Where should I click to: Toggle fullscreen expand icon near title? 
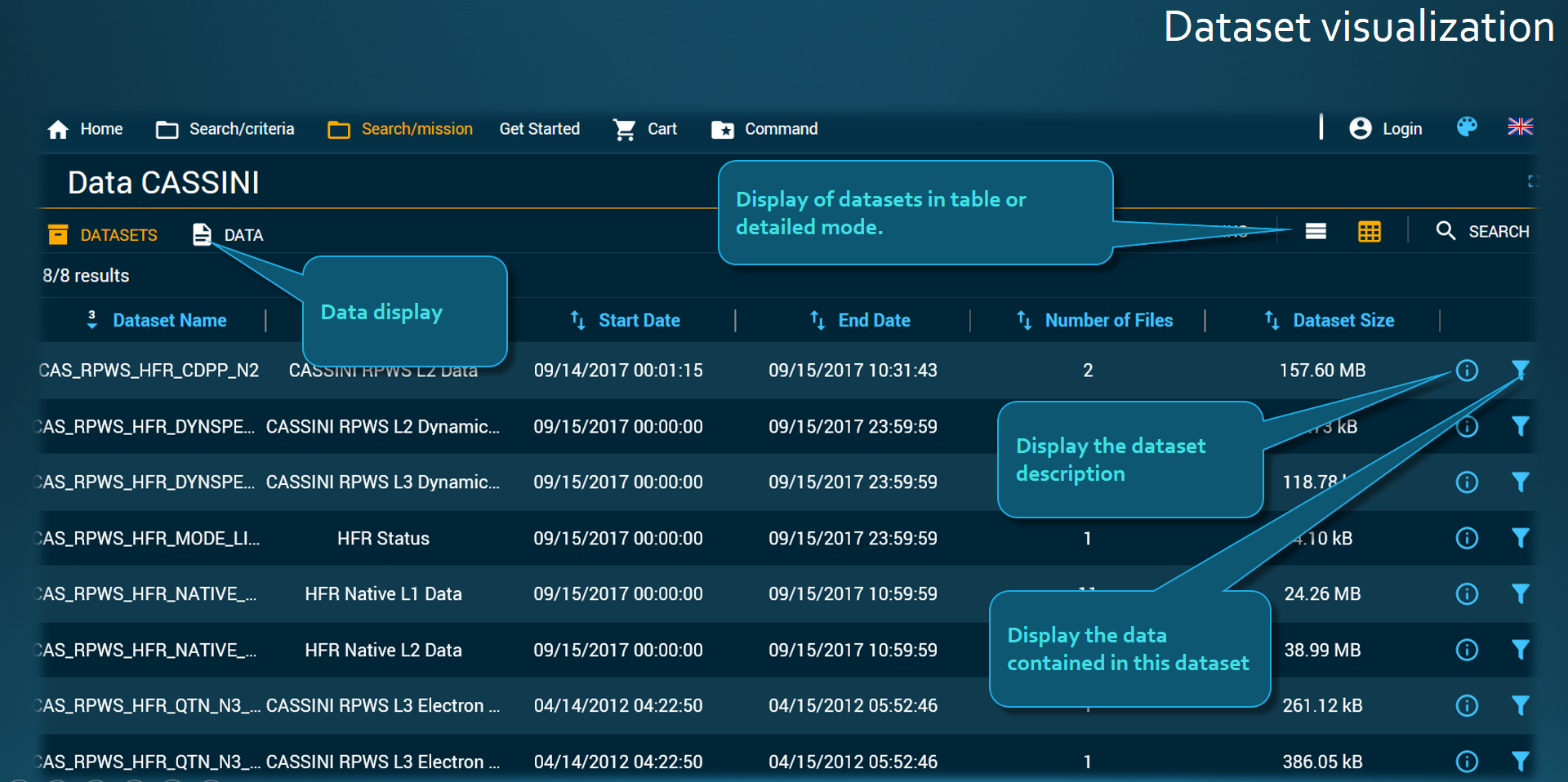pos(1534,181)
